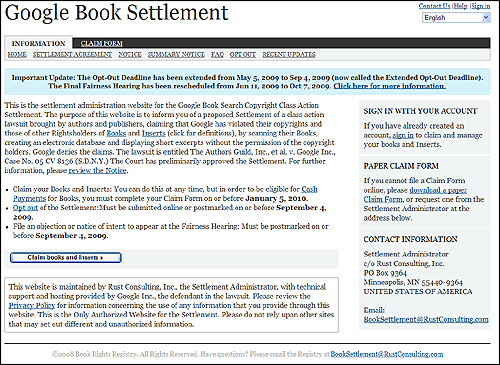
Task: Open the English language dropdown
Action: 456,18
